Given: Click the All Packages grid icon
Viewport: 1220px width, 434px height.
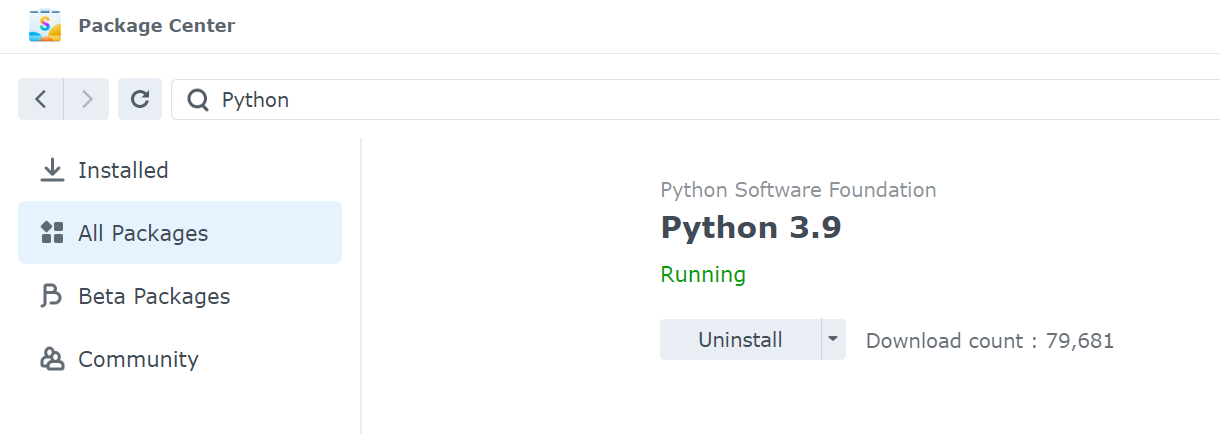Looking at the screenshot, I should tap(52, 233).
